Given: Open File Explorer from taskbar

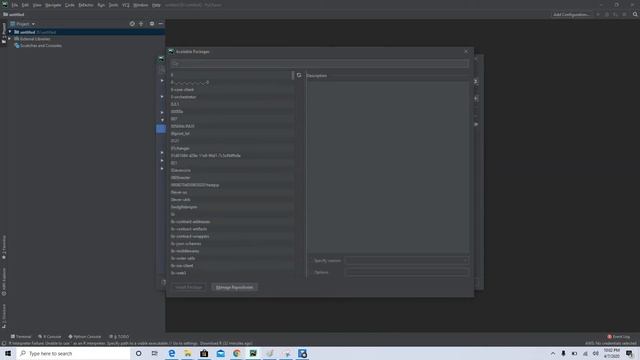Looking at the screenshot, I should [188, 353].
